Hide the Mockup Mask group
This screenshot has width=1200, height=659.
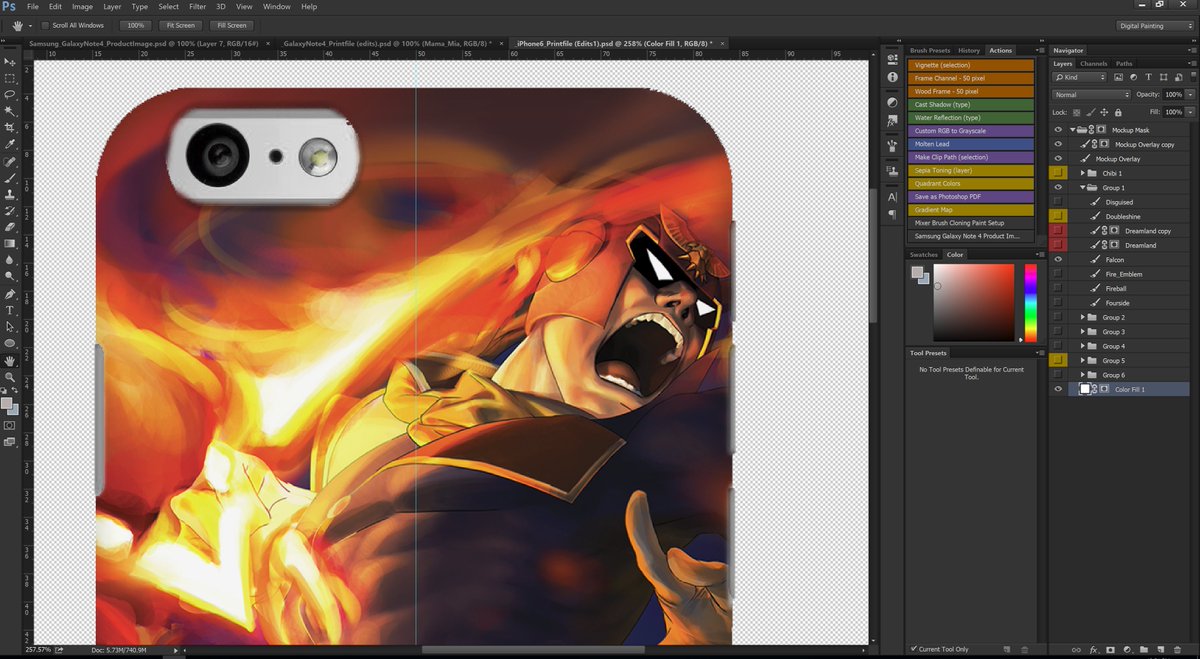pos(1058,130)
